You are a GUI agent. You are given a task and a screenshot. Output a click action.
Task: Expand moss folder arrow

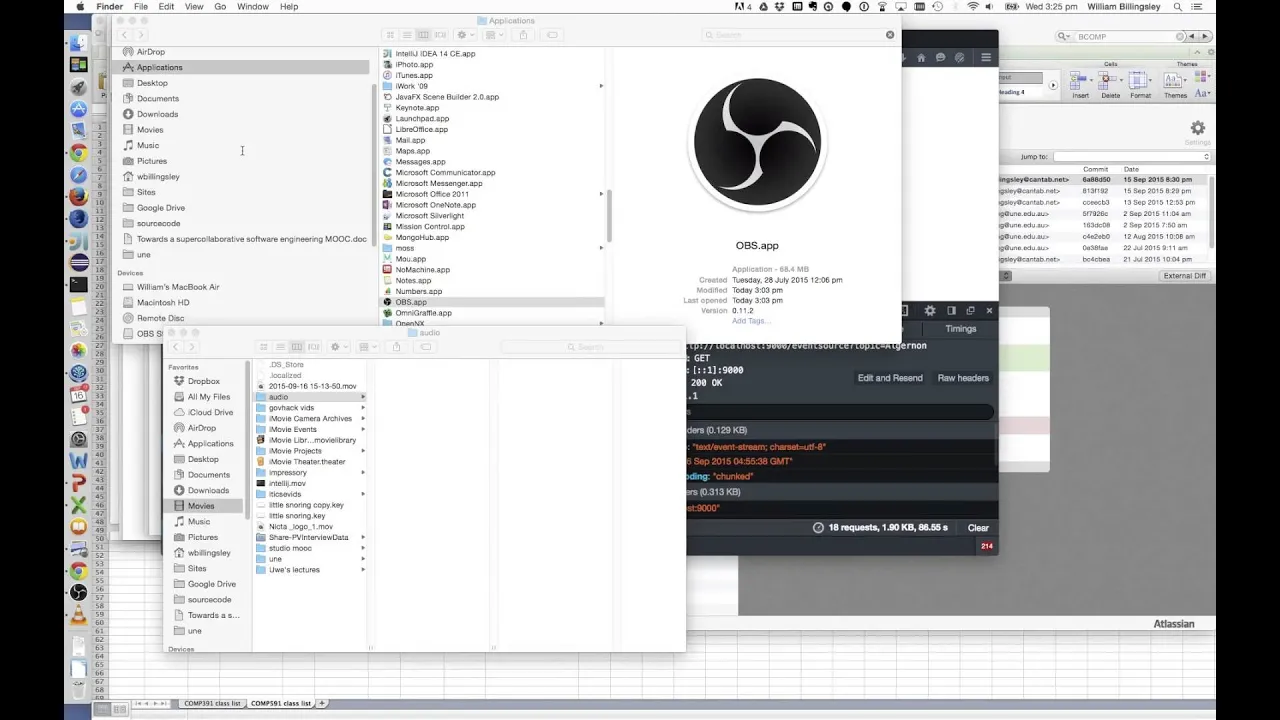[x=601, y=248]
